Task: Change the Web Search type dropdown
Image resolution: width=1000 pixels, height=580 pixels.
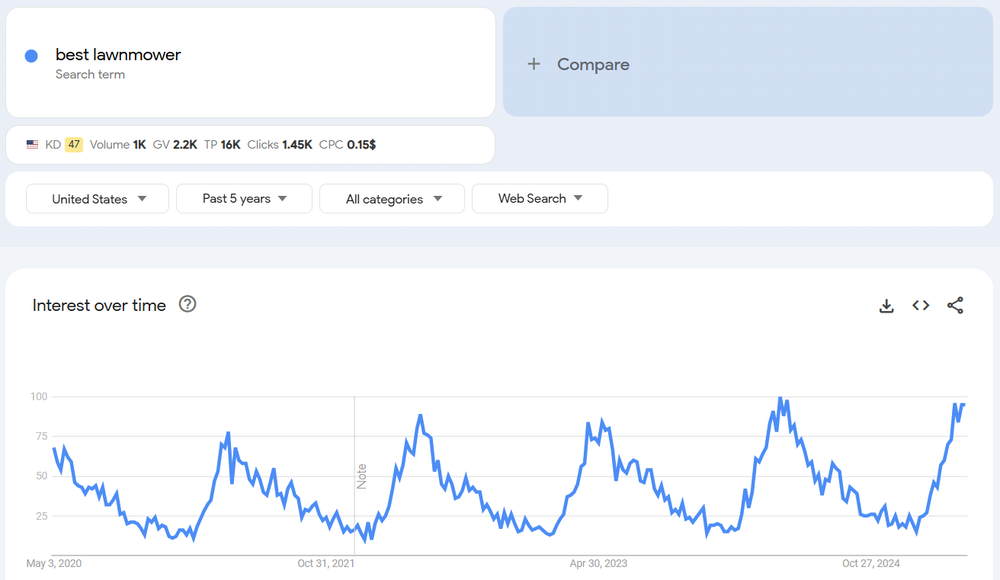Action: click(x=539, y=199)
